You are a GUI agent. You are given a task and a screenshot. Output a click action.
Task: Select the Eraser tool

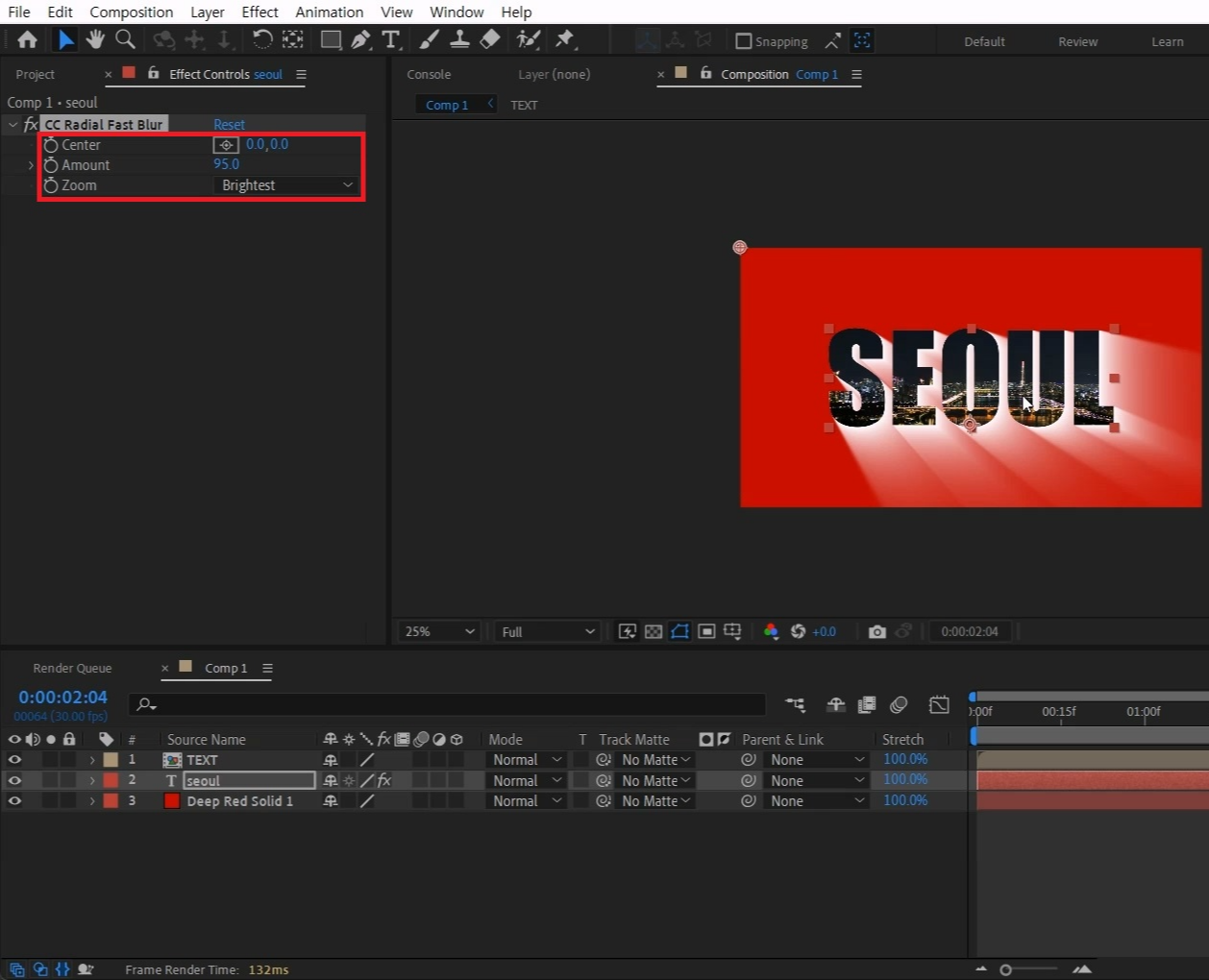coord(490,39)
